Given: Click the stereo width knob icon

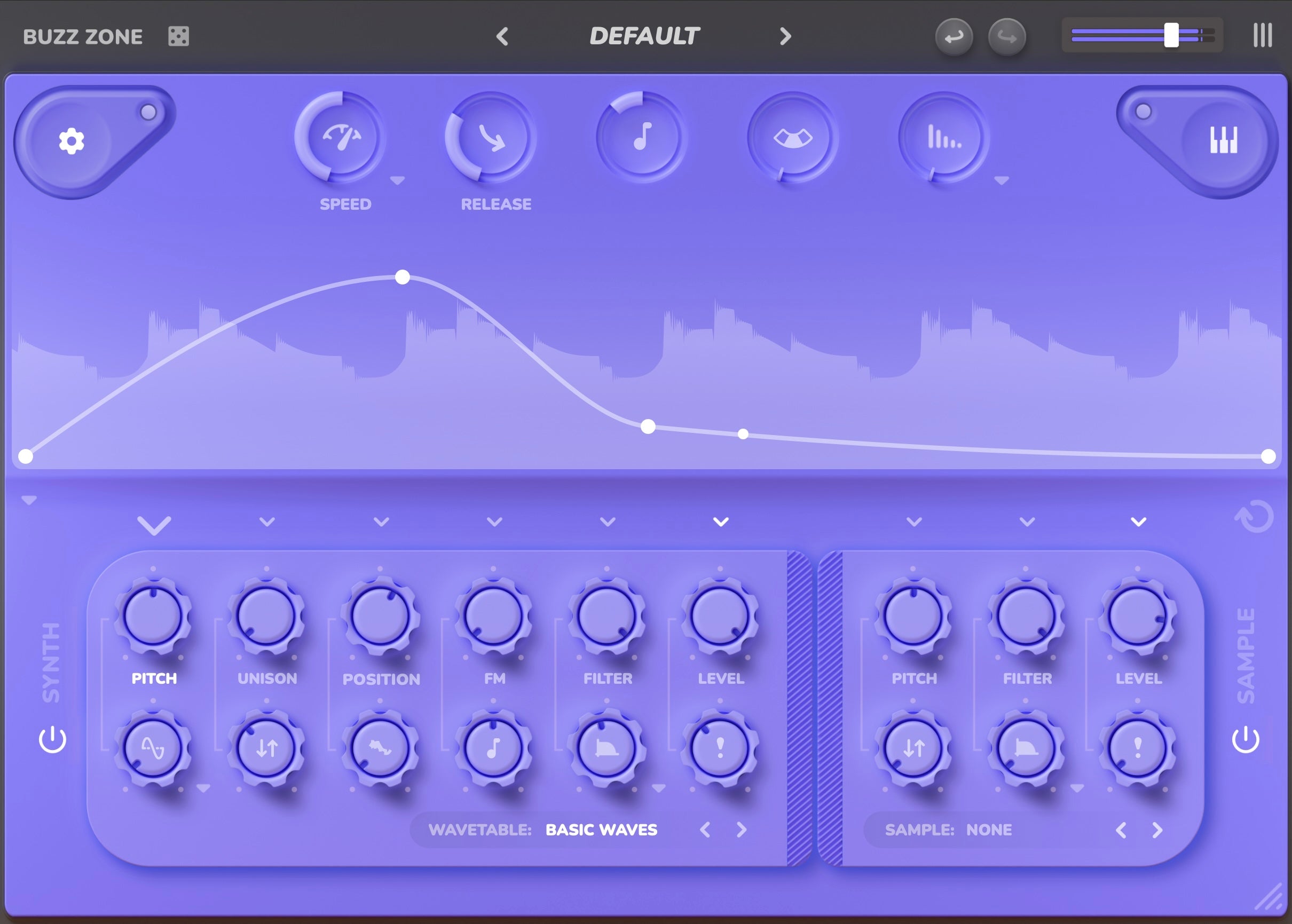Looking at the screenshot, I should coord(792,138).
